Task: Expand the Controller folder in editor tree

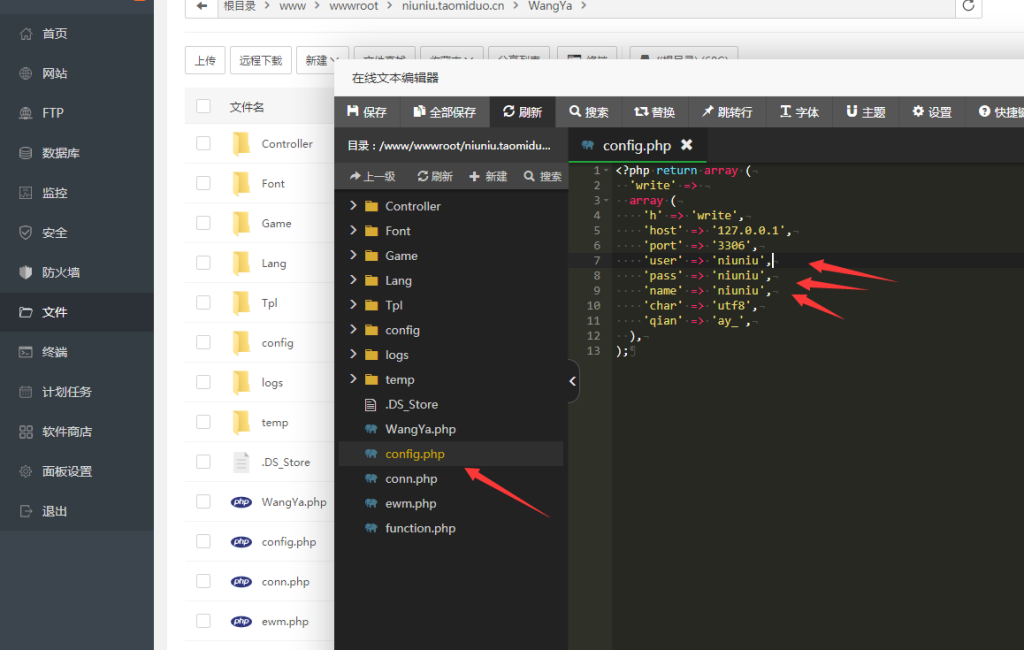Action: pyautogui.click(x=353, y=206)
